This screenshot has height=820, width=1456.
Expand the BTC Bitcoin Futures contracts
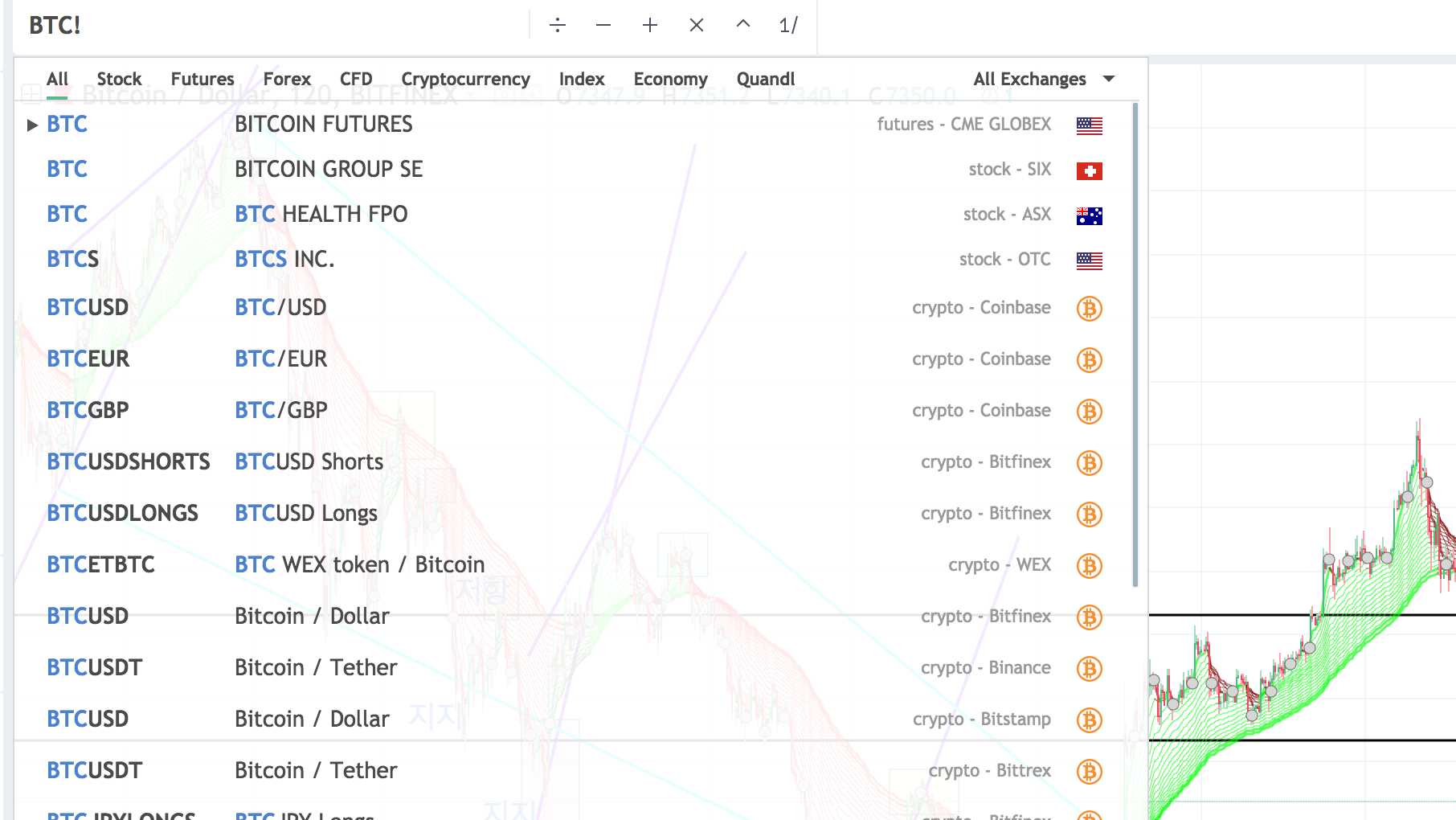point(32,125)
